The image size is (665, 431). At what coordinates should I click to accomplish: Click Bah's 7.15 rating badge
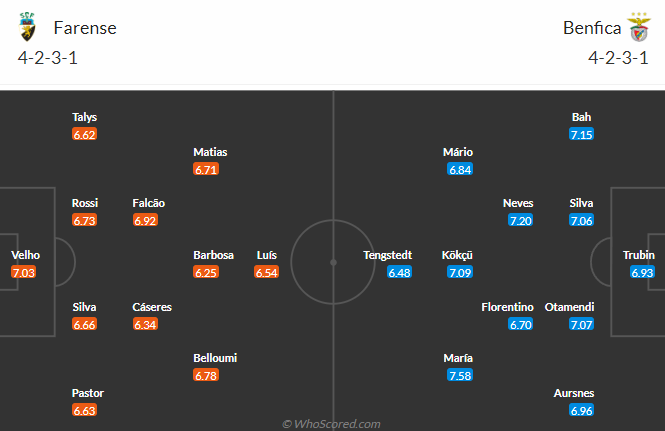coord(581,134)
